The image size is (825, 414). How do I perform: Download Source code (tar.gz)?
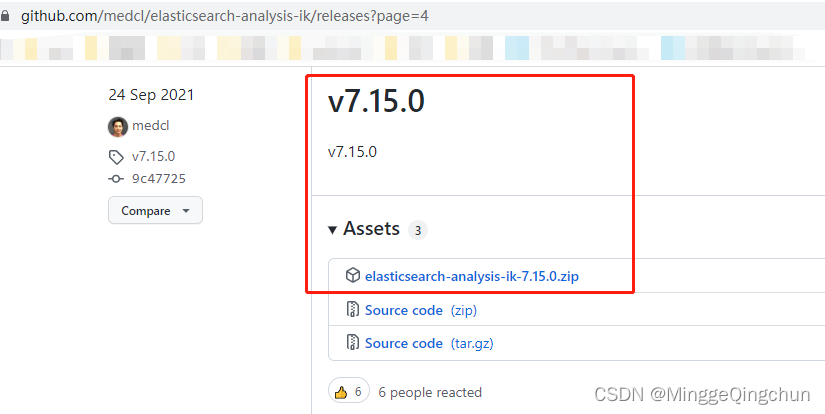click(x=429, y=344)
